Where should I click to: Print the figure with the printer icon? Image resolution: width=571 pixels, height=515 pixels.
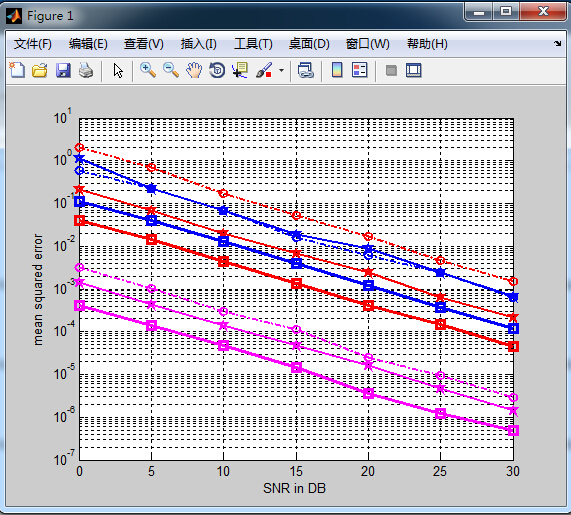[86, 70]
